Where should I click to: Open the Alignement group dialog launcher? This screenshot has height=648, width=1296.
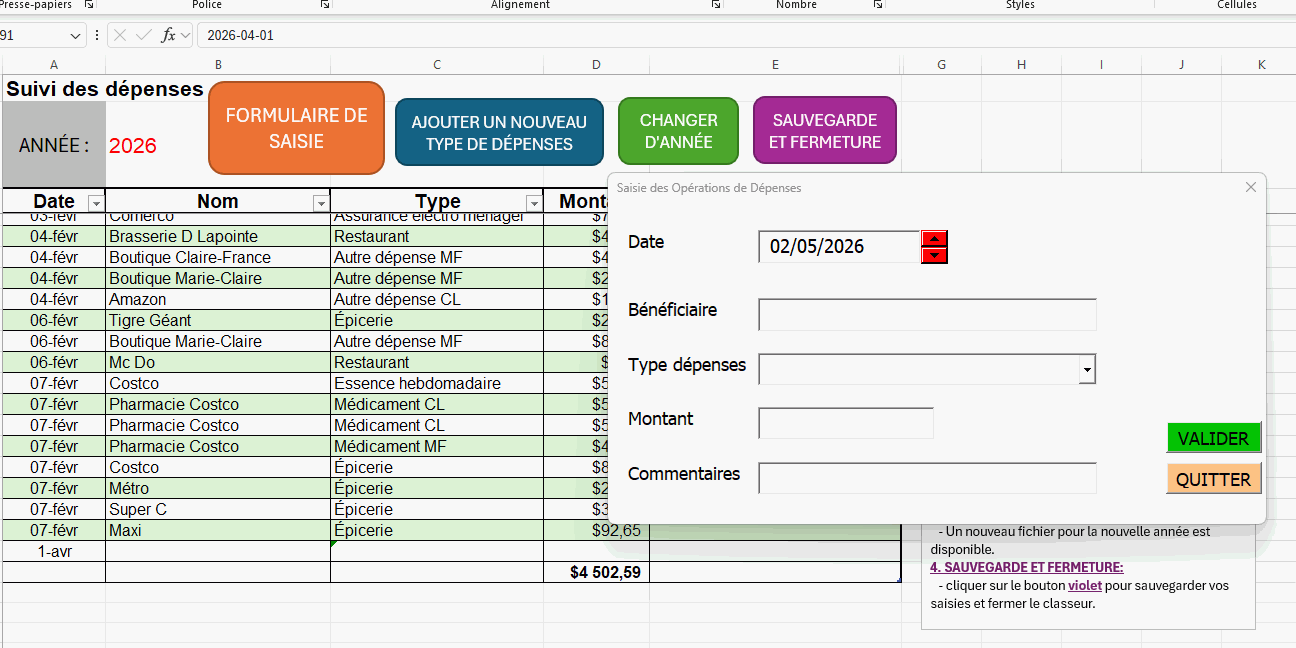click(x=716, y=5)
